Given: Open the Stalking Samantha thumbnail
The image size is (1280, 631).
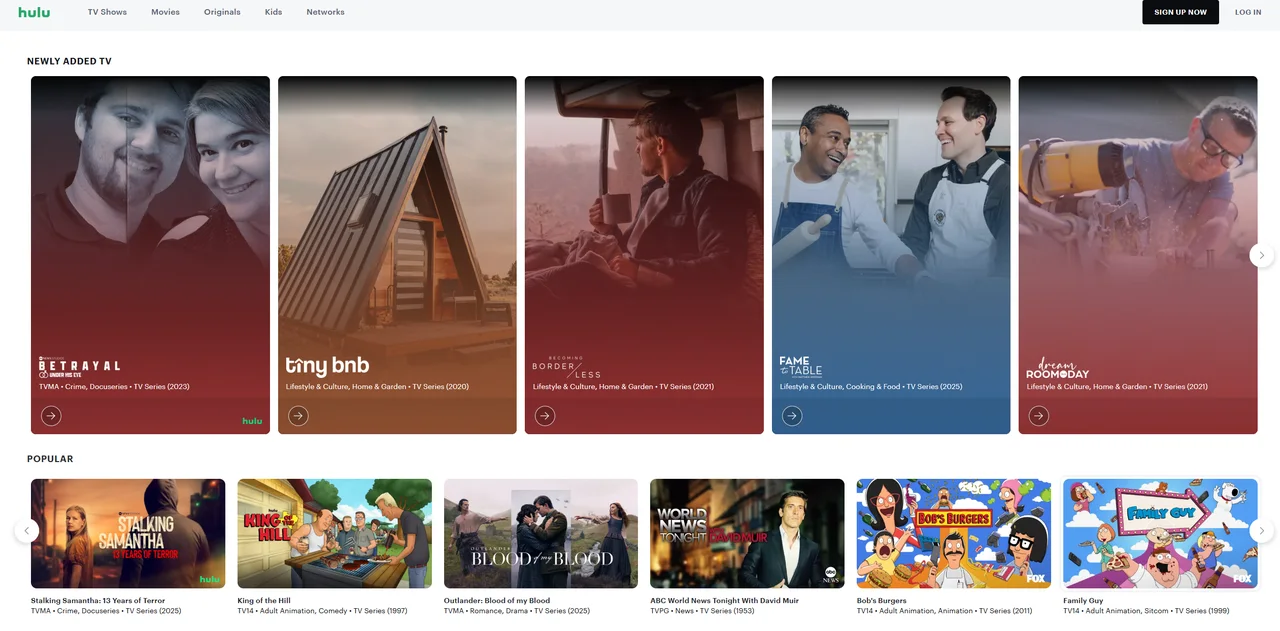Looking at the screenshot, I should click(128, 533).
